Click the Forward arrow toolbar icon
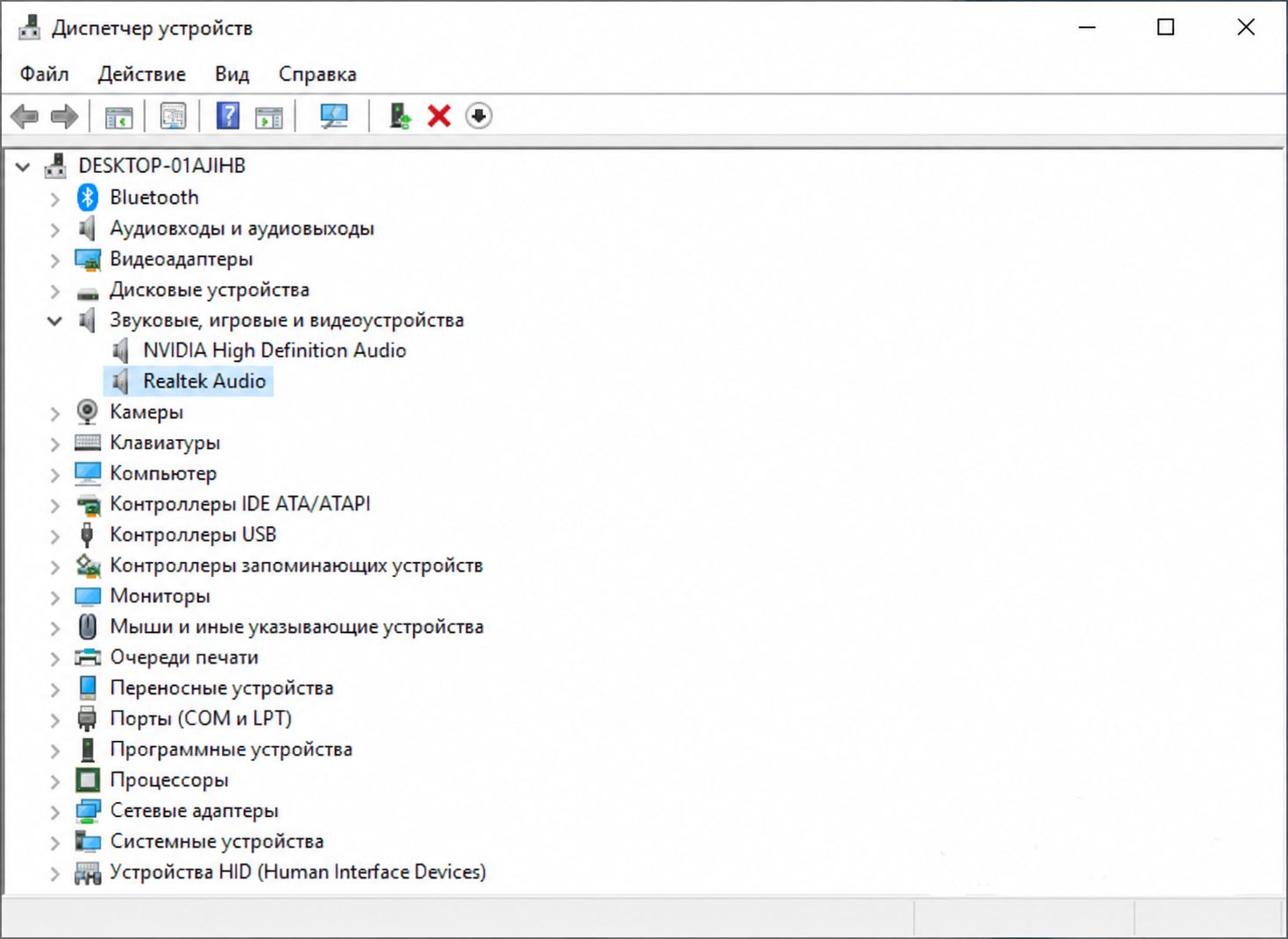1288x939 pixels. pyautogui.click(x=64, y=116)
